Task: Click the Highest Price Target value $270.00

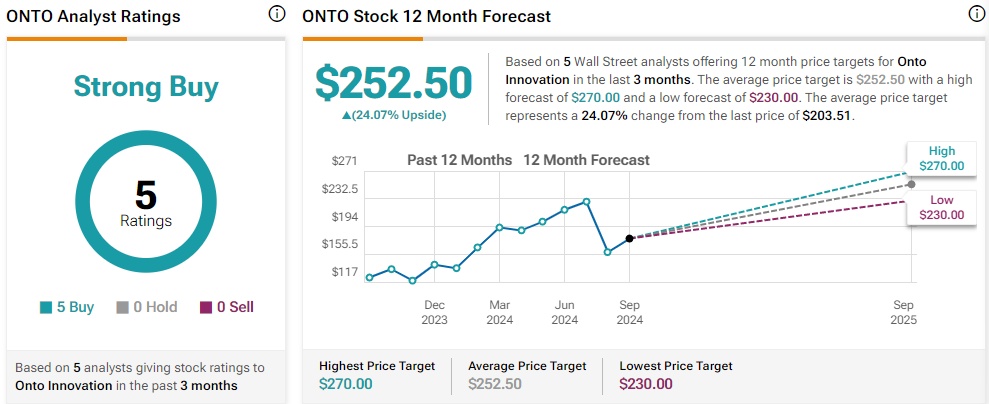Action: [346, 383]
